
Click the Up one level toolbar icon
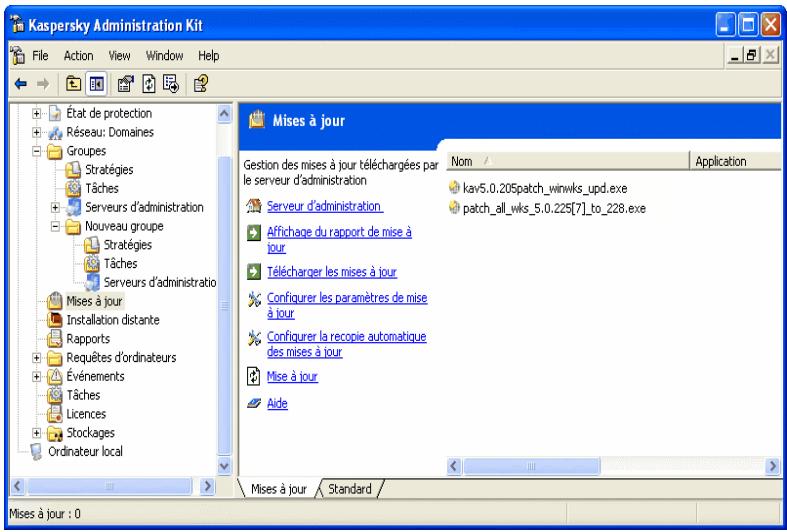(x=74, y=84)
